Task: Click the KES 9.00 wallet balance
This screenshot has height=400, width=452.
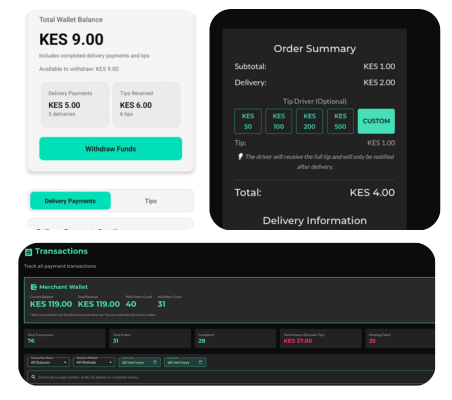Action: pos(71,39)
